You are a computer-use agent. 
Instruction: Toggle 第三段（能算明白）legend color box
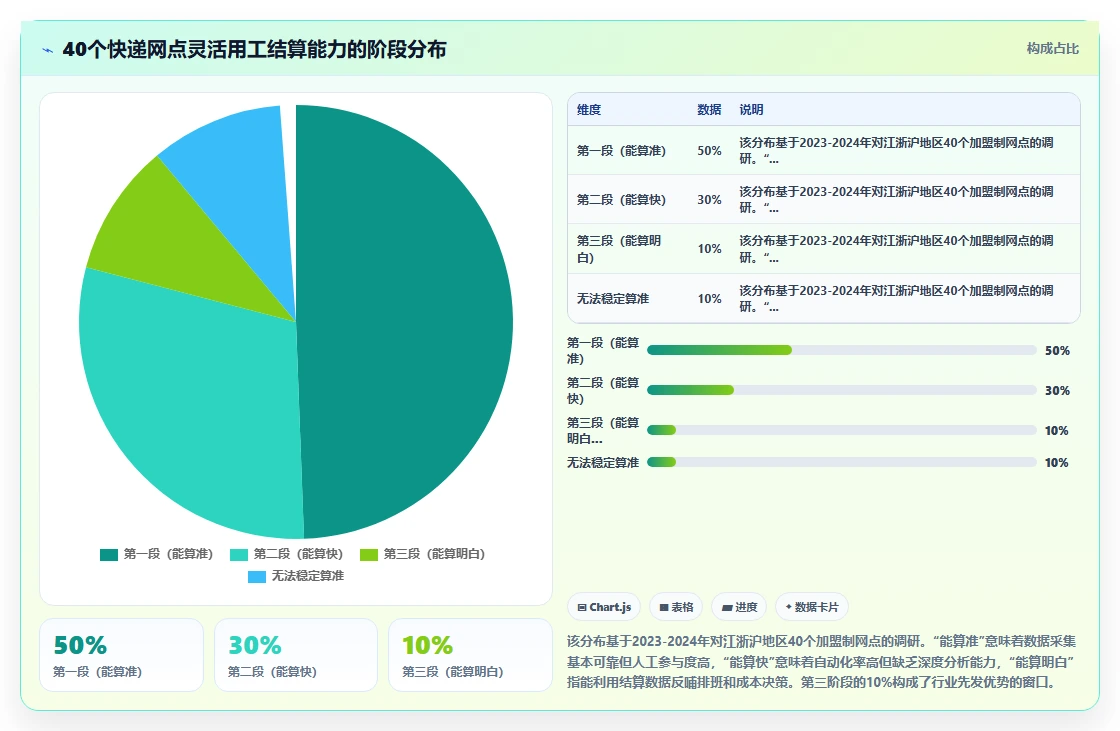(369, 555)
